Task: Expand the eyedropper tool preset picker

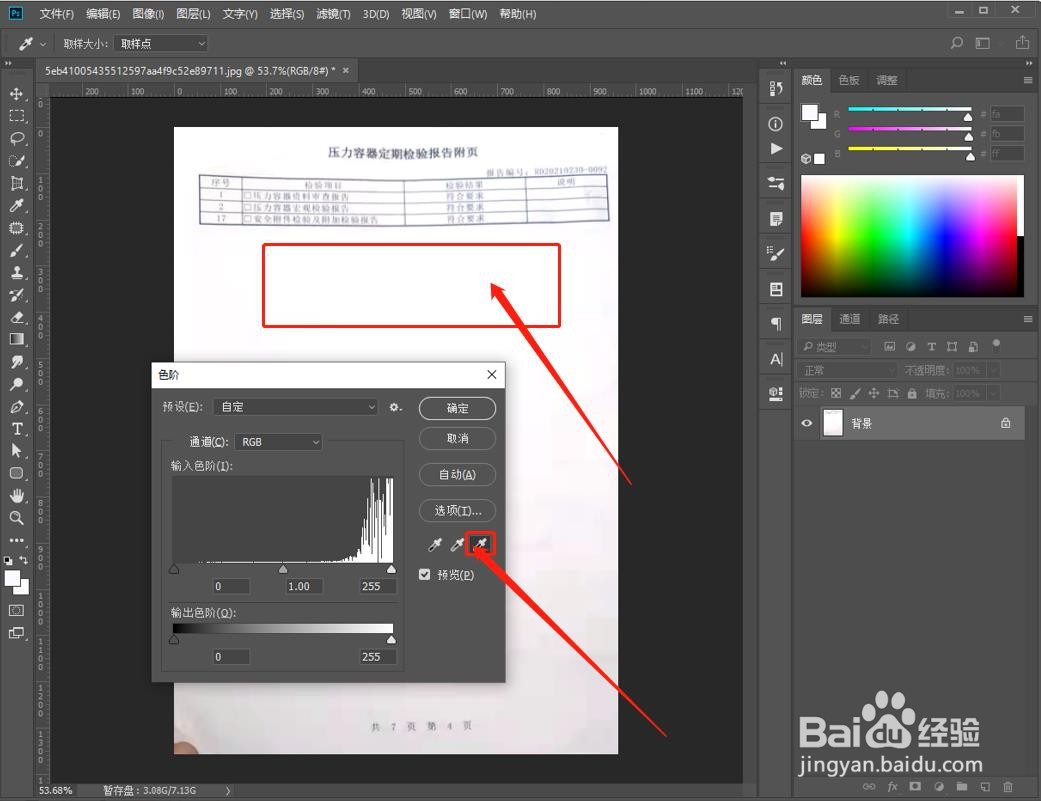Action: click(x=43, y=44)
